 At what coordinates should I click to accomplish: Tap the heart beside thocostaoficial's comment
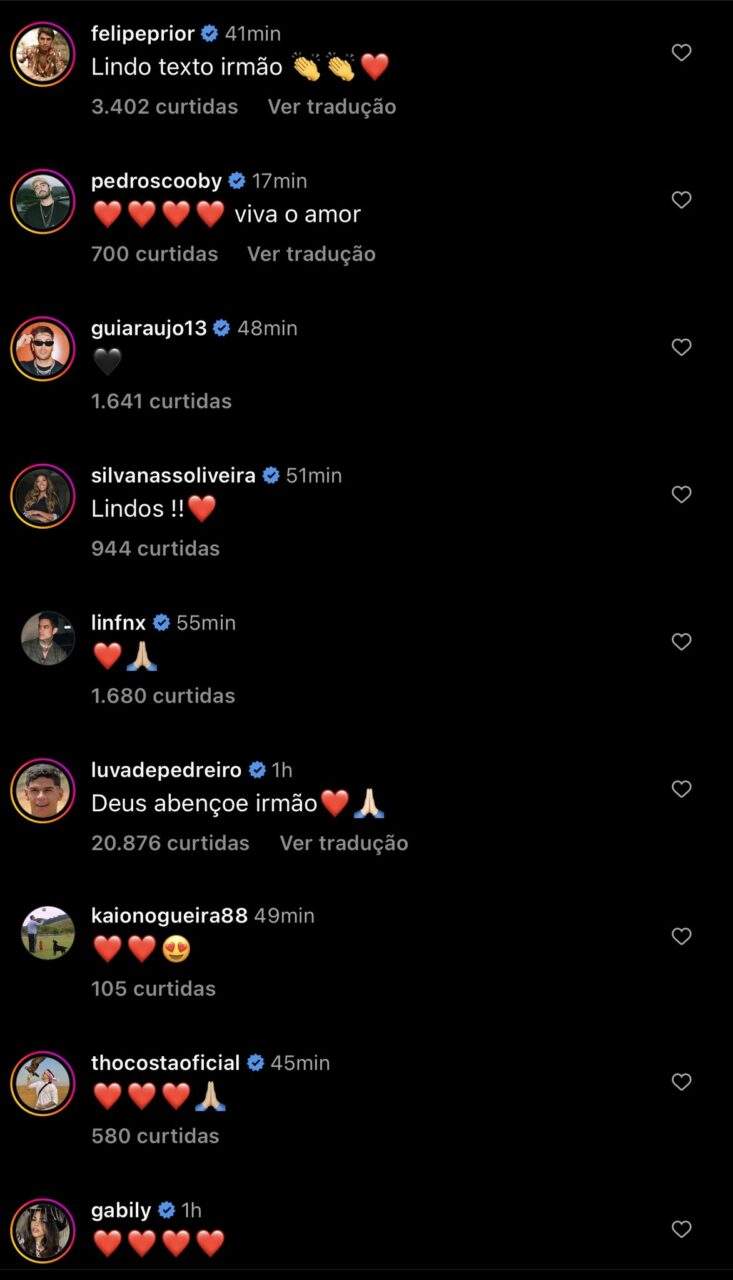(x=681, y=1082)
